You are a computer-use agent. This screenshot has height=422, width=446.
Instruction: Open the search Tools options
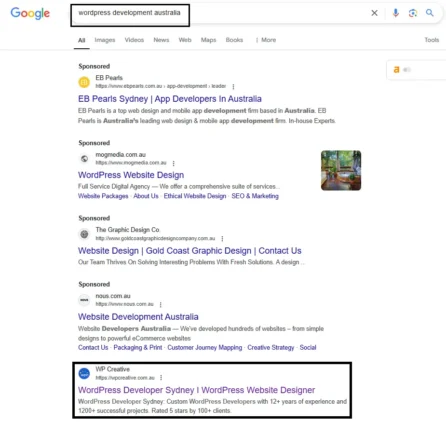[432, 40]
